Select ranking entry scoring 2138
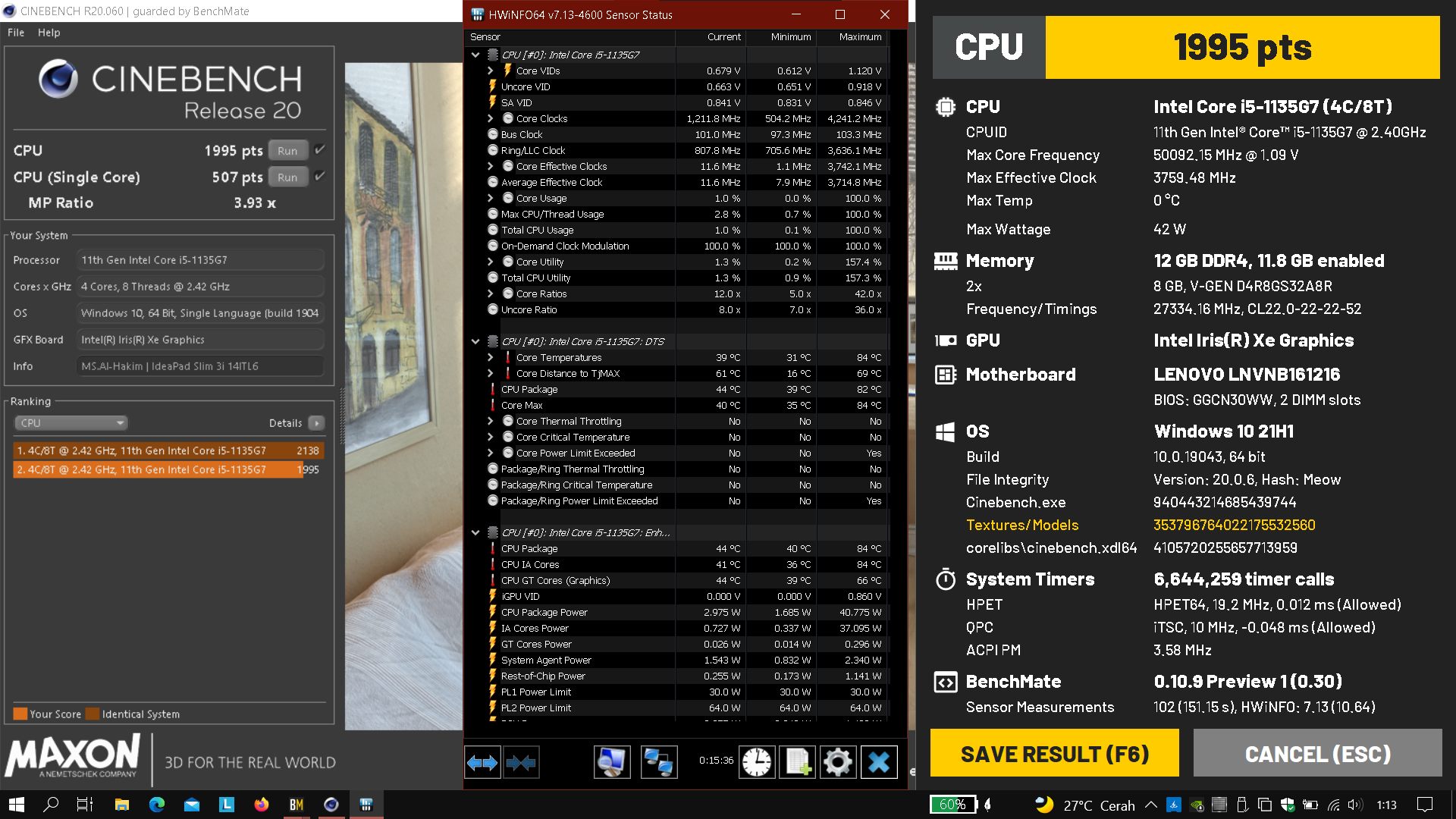 pos(169,450)
